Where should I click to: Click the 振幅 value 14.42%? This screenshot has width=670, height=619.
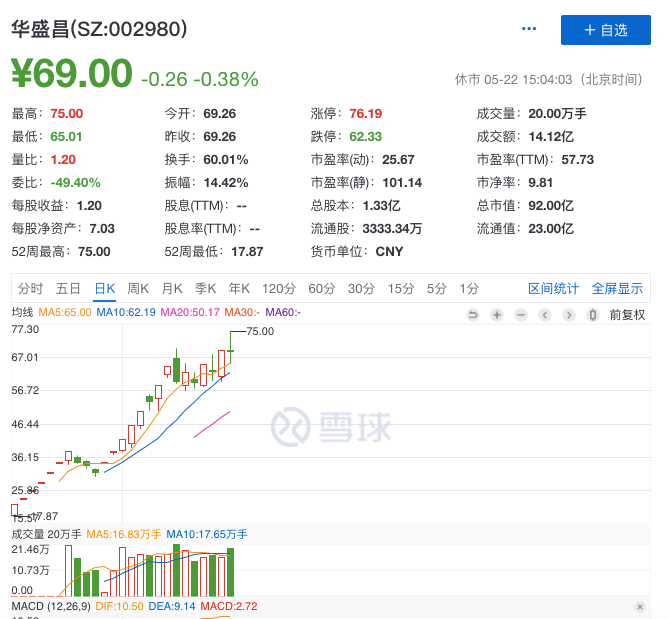226,183
